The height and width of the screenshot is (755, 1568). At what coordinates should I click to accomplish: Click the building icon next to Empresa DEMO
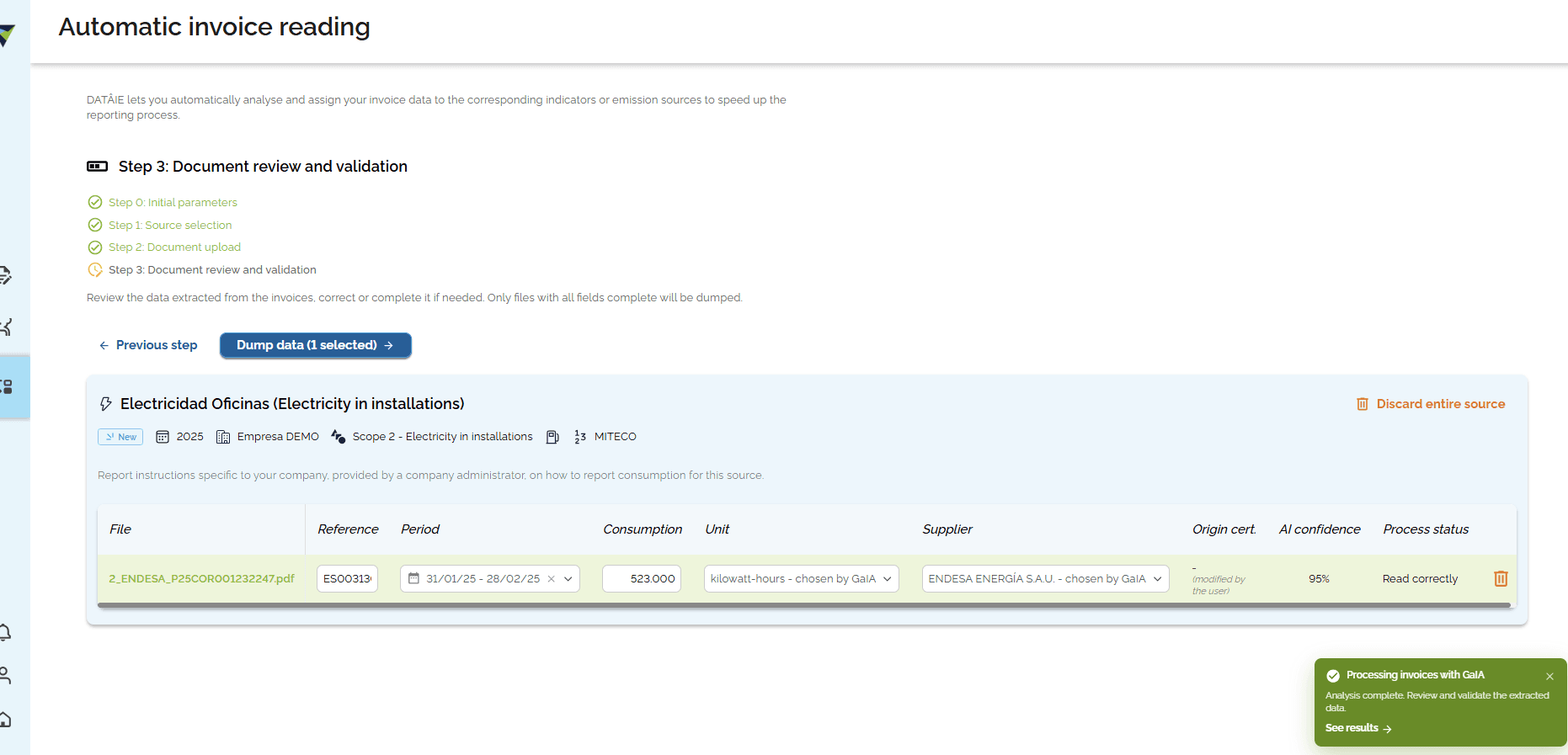(223, 437)
